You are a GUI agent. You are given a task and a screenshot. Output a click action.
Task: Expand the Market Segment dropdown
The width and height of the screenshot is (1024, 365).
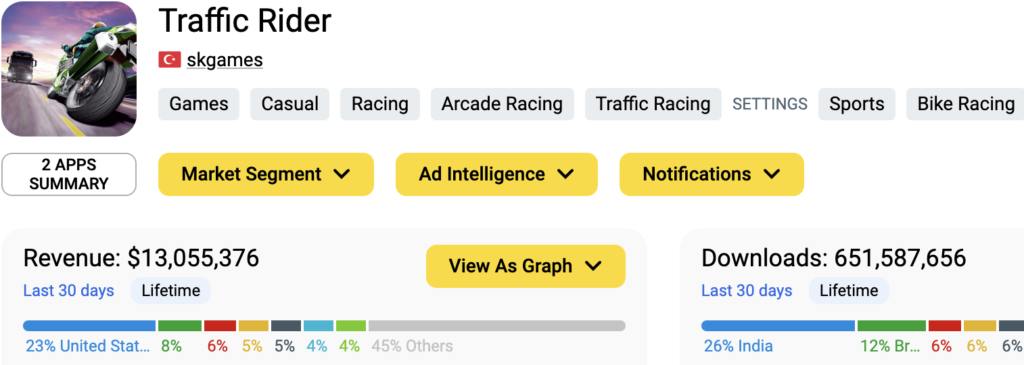pos(266,174)
